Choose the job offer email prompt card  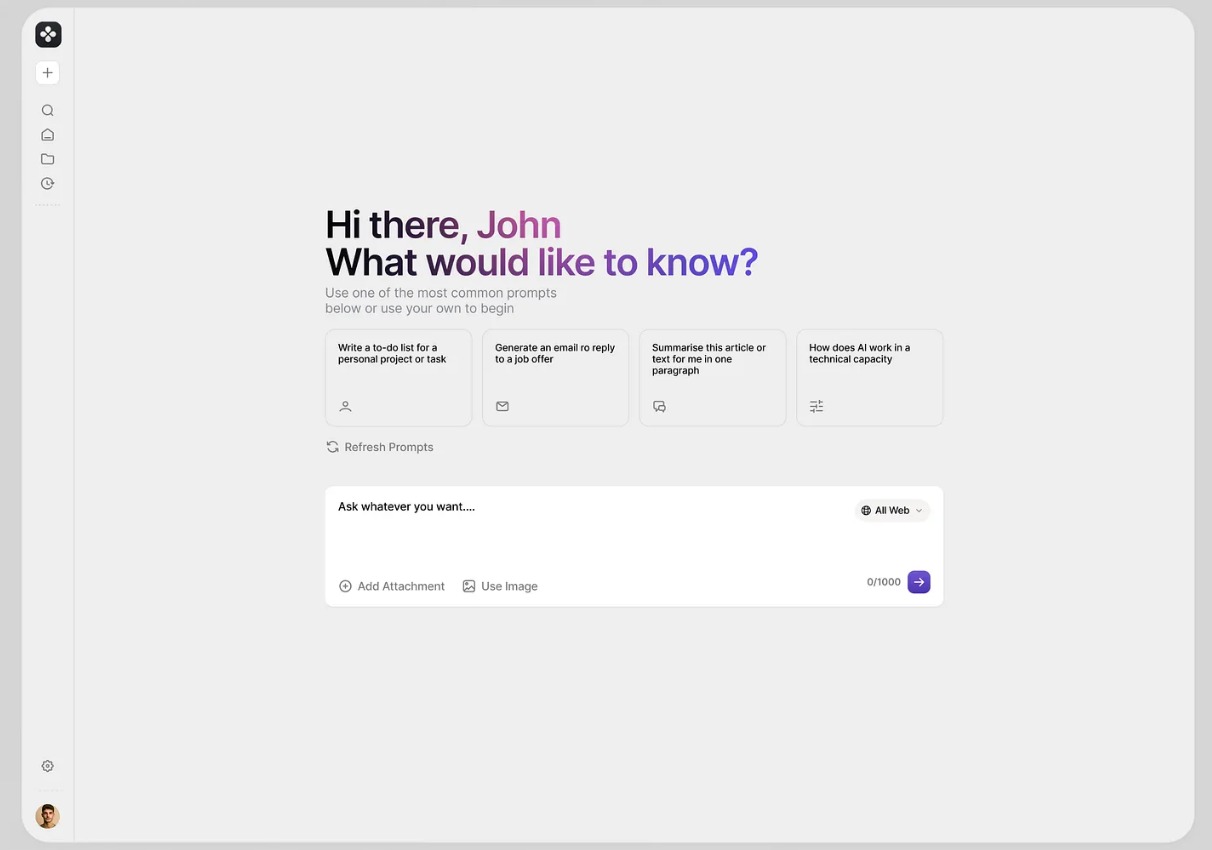[555, 377]
